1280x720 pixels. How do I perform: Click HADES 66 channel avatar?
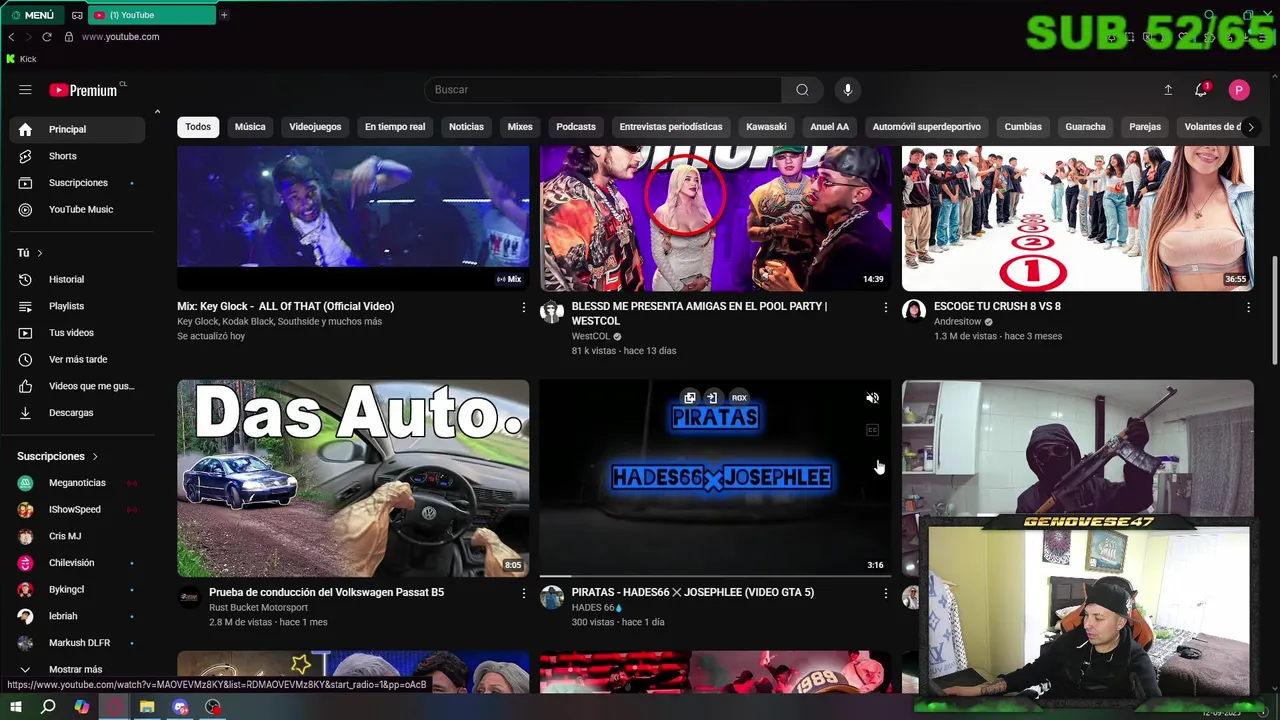click(552, 597)
